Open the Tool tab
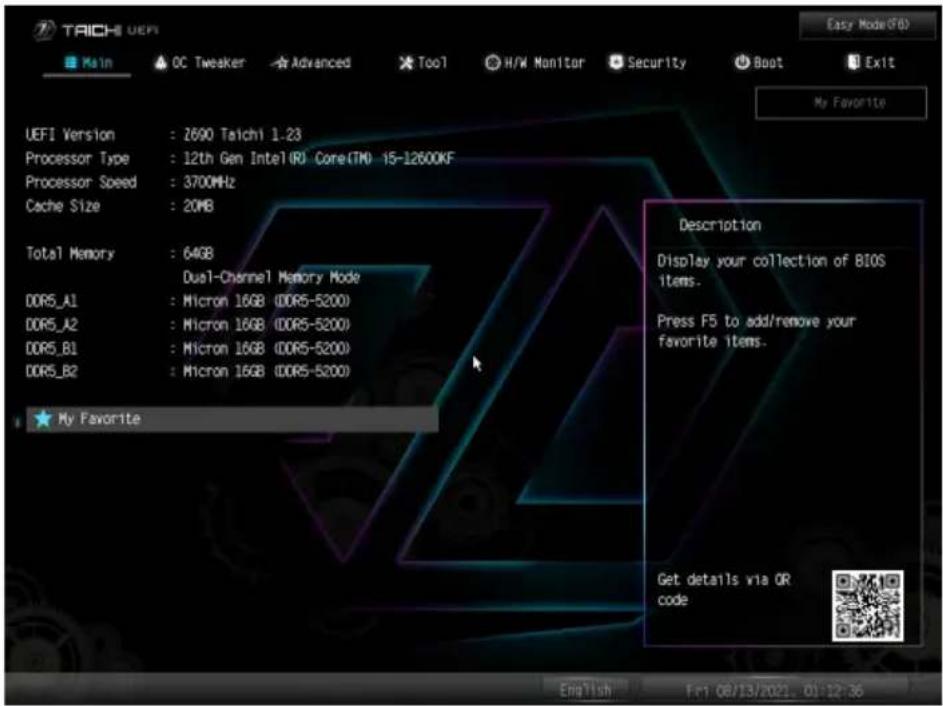 click(423, 63)
